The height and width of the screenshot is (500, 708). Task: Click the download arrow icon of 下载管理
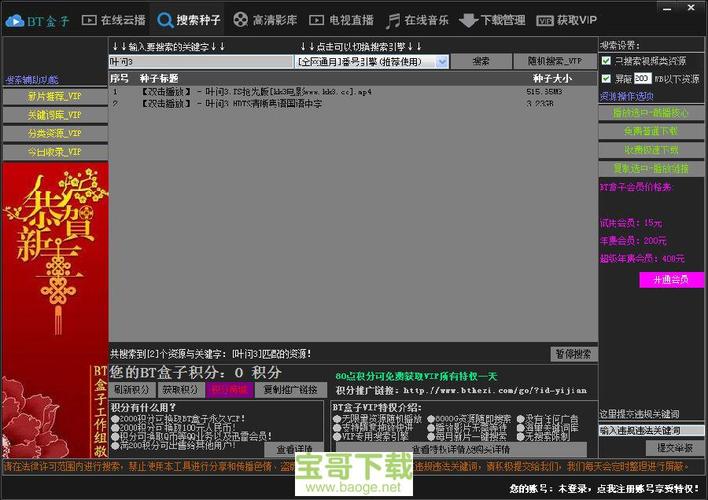[468, 20]
